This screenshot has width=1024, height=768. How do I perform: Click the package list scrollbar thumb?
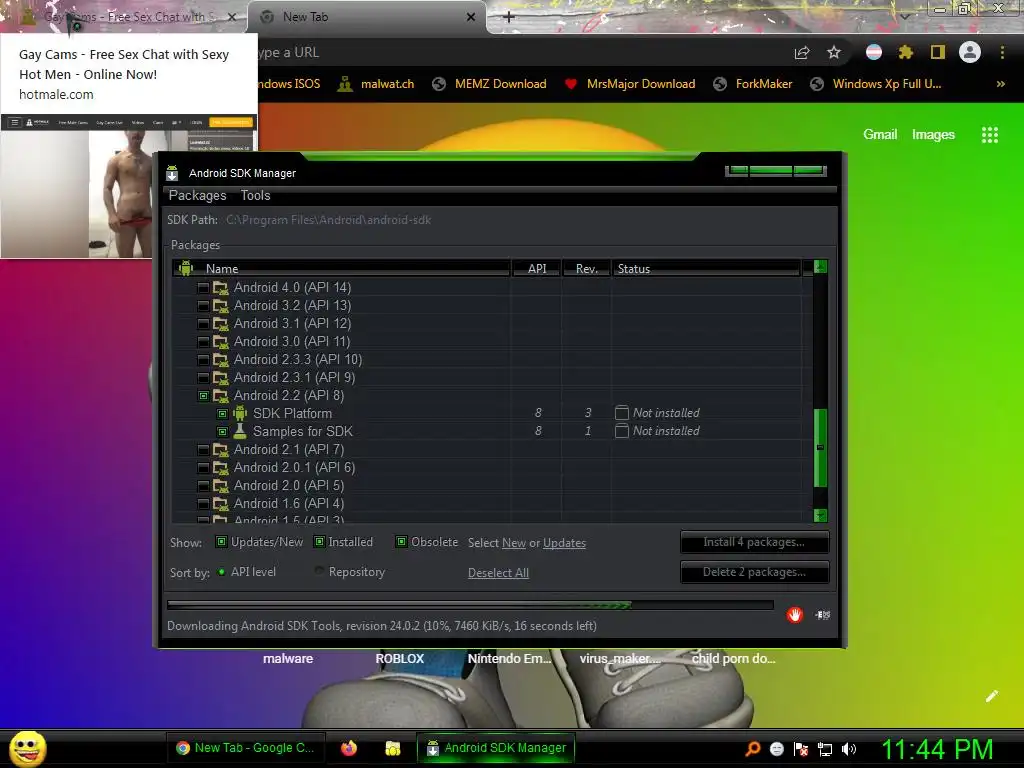pos(820,448)
